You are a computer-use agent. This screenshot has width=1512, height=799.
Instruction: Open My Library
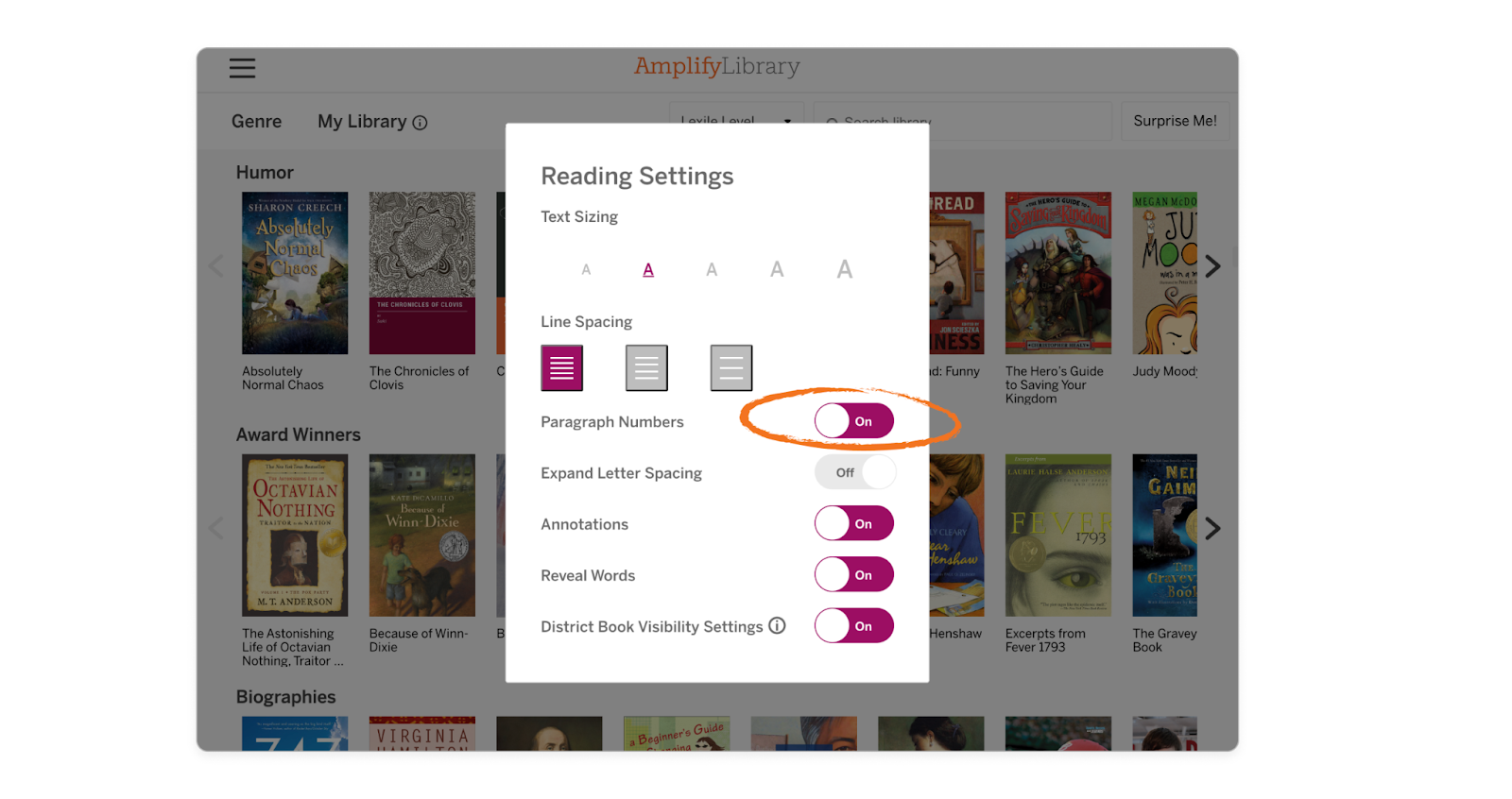pos(363,121)
